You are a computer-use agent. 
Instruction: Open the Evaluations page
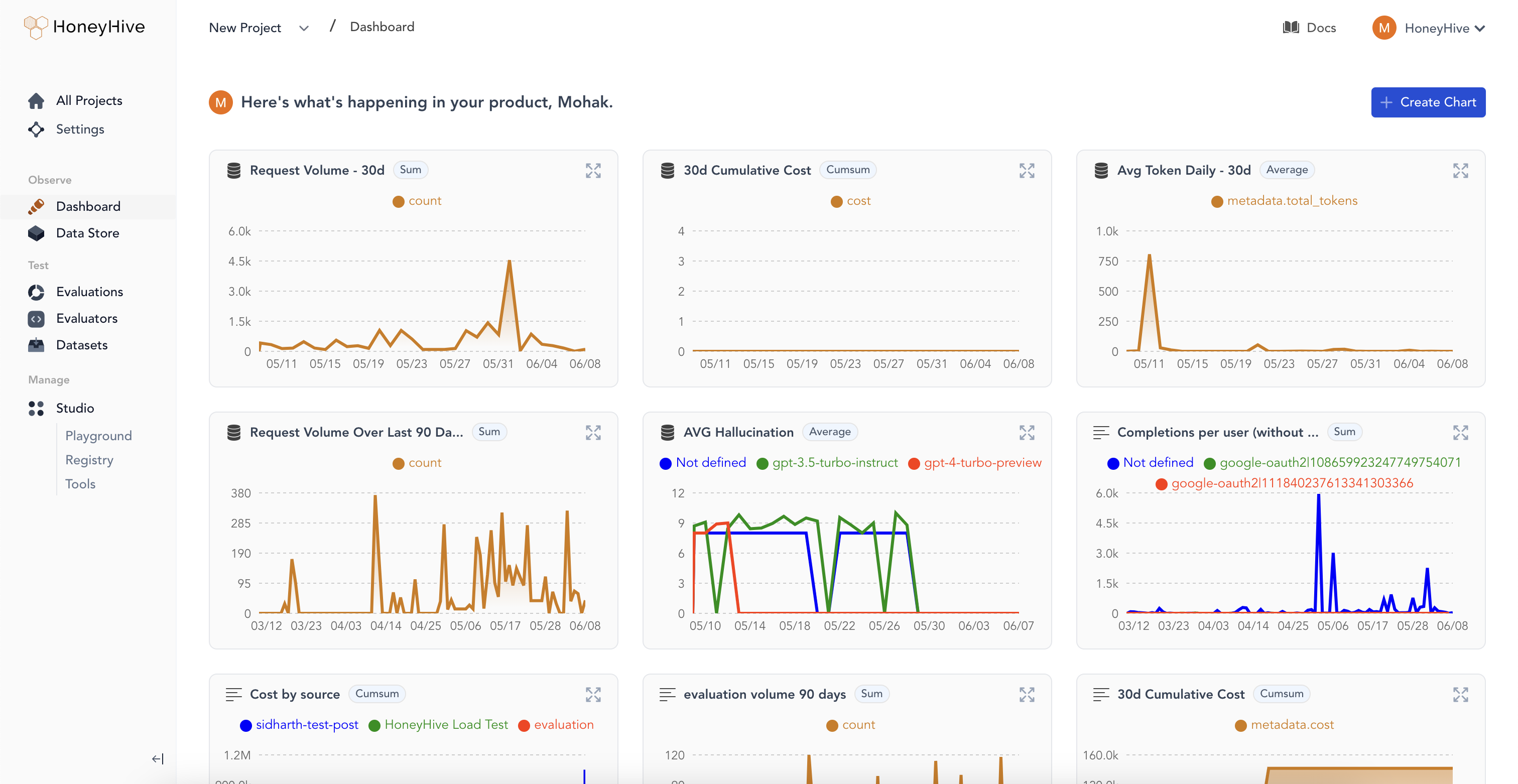click(x=89, y=292)
